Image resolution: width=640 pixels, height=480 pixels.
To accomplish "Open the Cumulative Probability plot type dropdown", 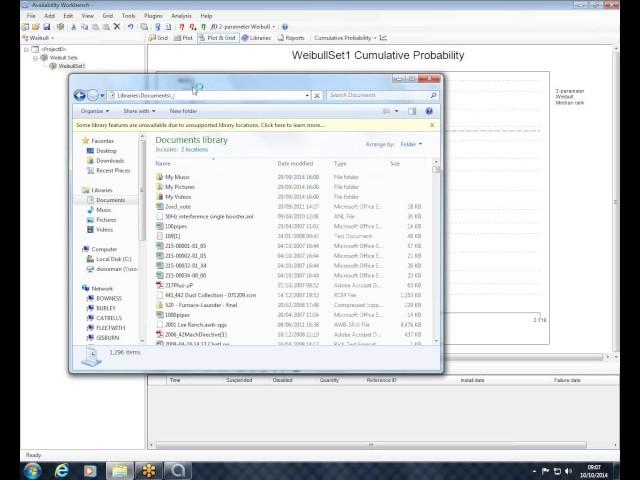I will tap(375, 38).
